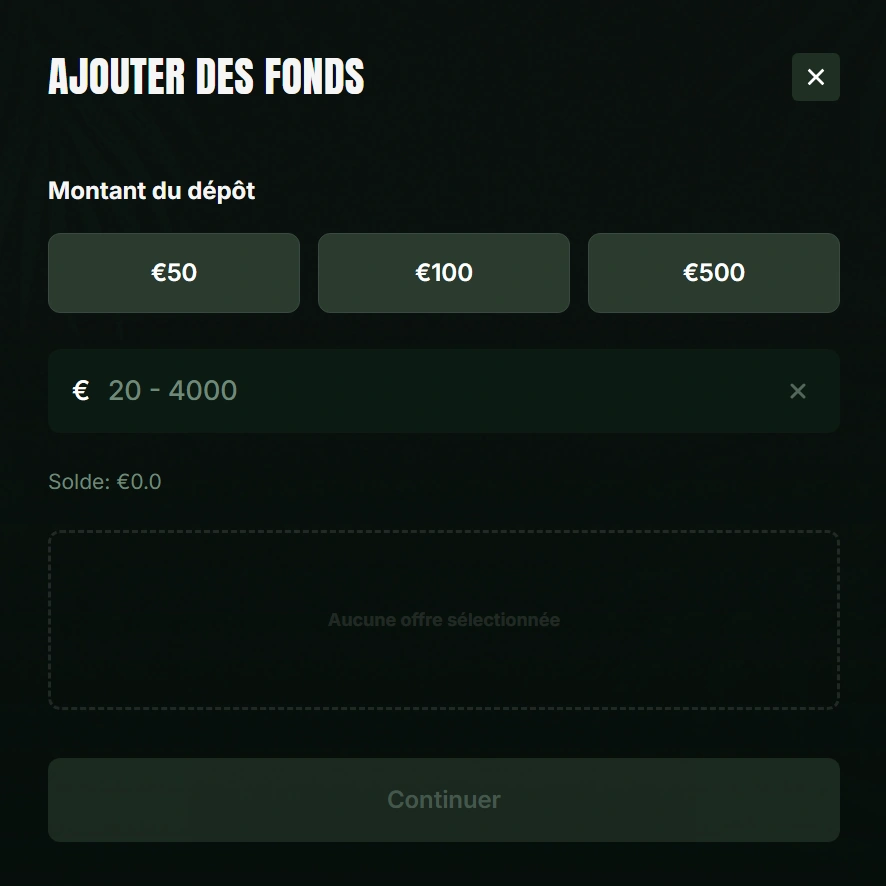Confirm deposit with the Continuer action
The width and height of the screenshot is (886, 886).
tap(444, 799)
